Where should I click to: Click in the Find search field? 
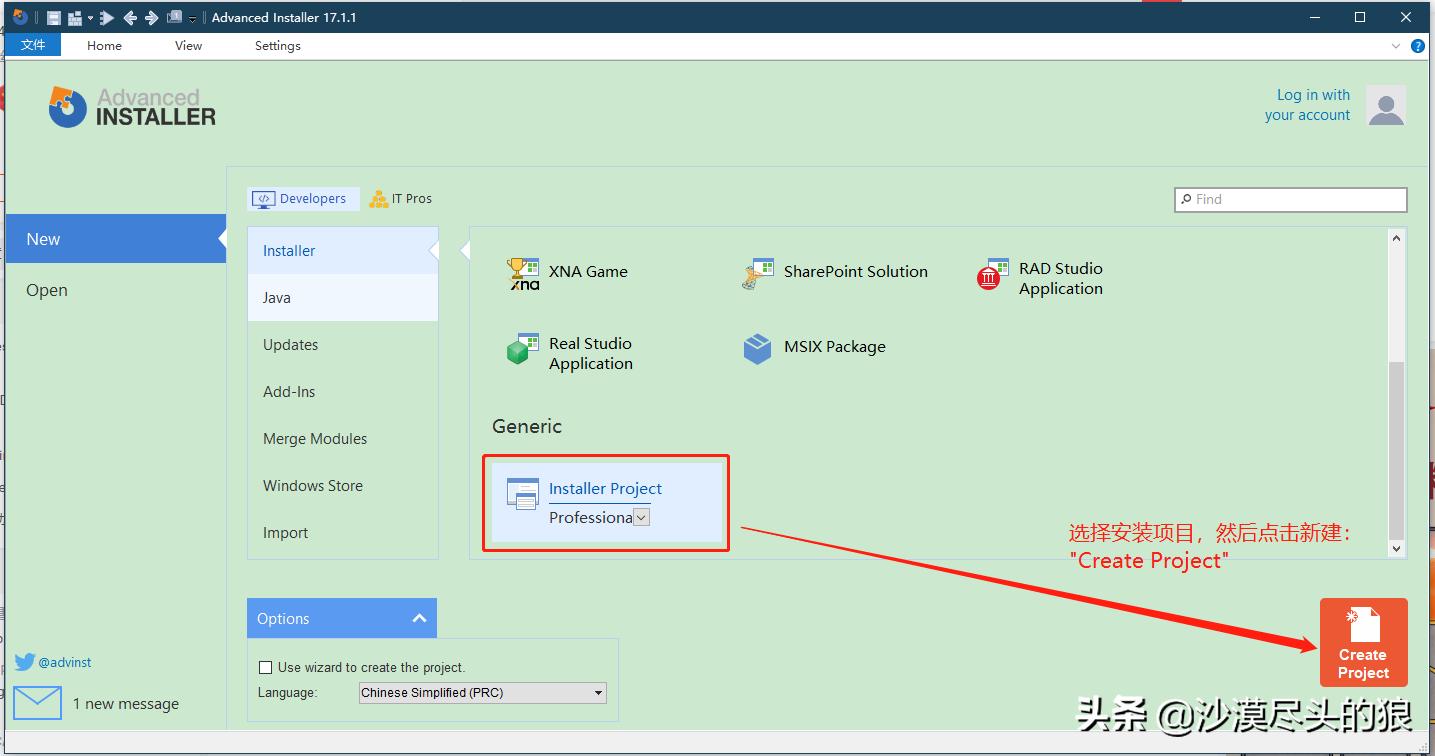point(1295,199)
